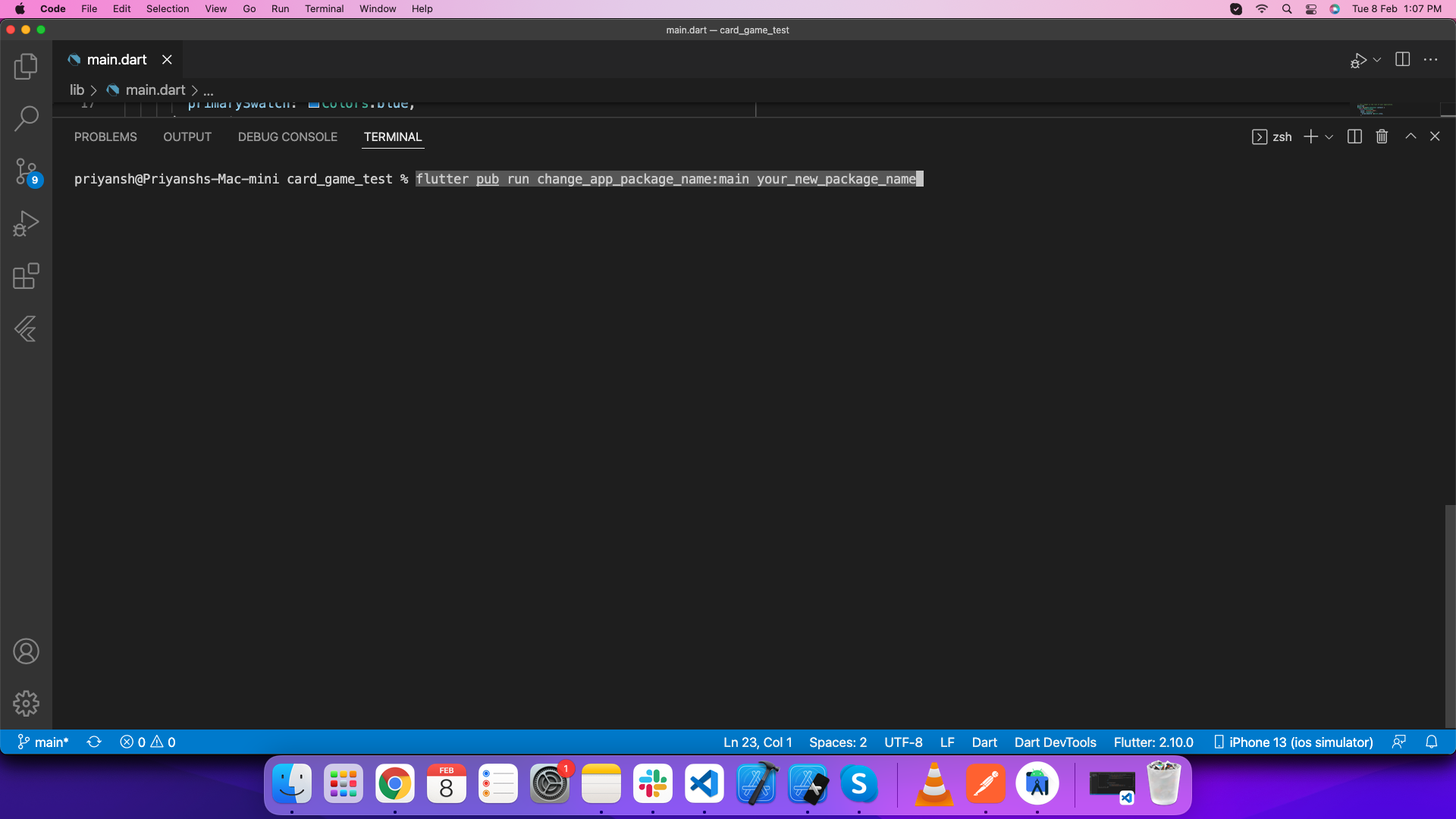Click the main* branch indicator in the status bar
The height and width of the screenshot is (819, 1456).
(42, 742)
